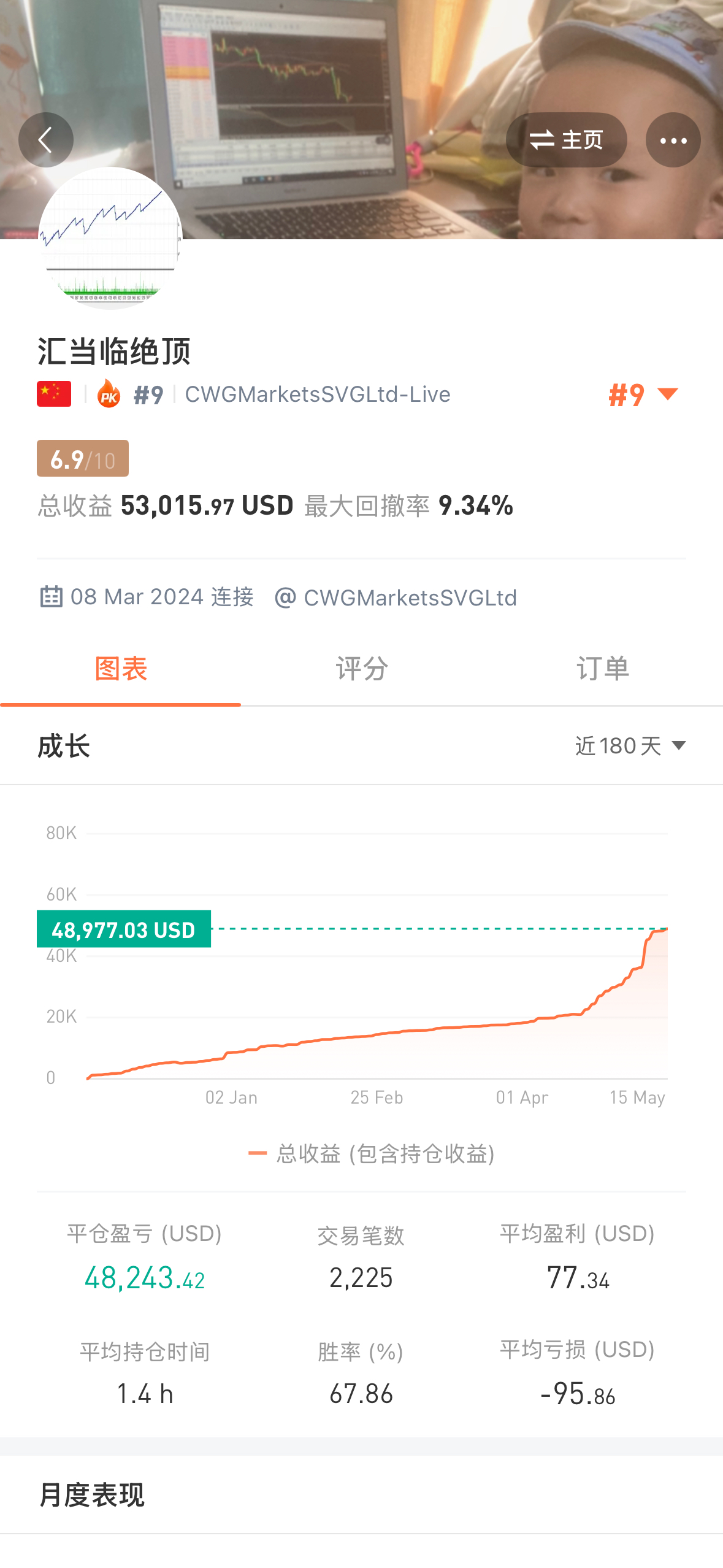This screenshot has height=1568, width=723.
Task: Tap the 6.9/10 score badge
Action: [x=83, y=458]
